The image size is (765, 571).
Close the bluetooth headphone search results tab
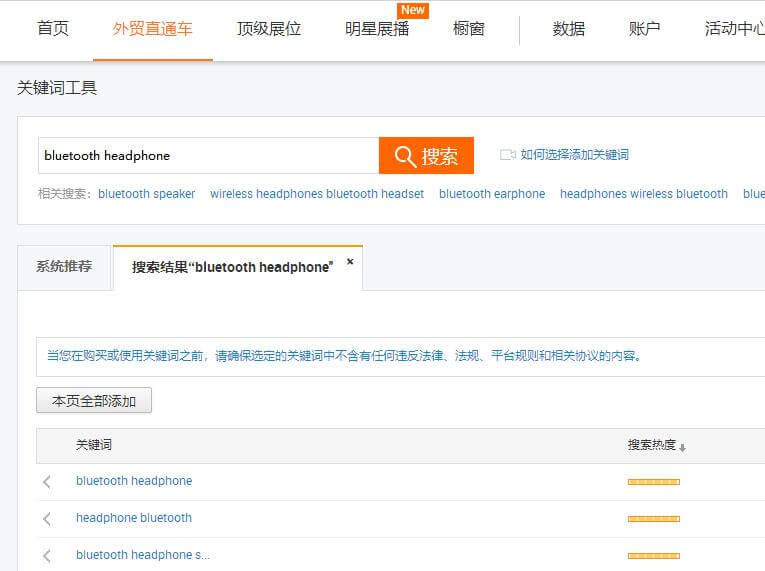click(x=350, y=262)
